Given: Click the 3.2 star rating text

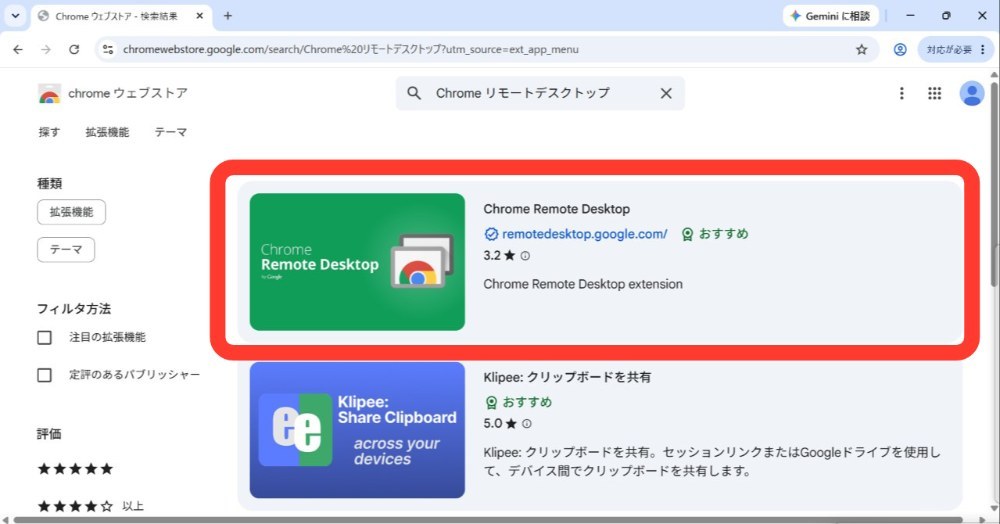Looking at the screenshot, I should pyautogui.click(x=499, y=256).
